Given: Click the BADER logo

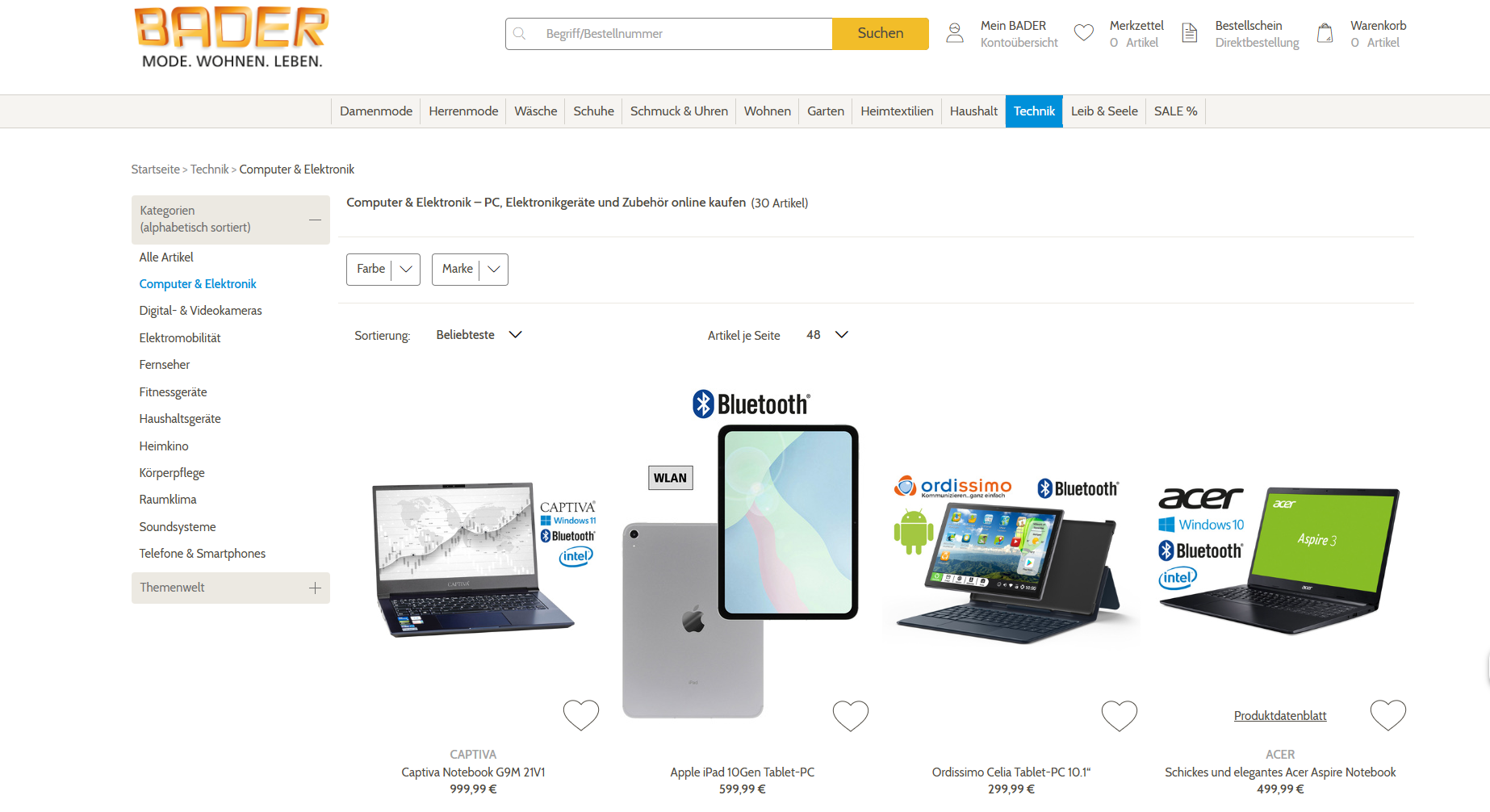Looking at the screenshot, I should click(x=232, y=37).
